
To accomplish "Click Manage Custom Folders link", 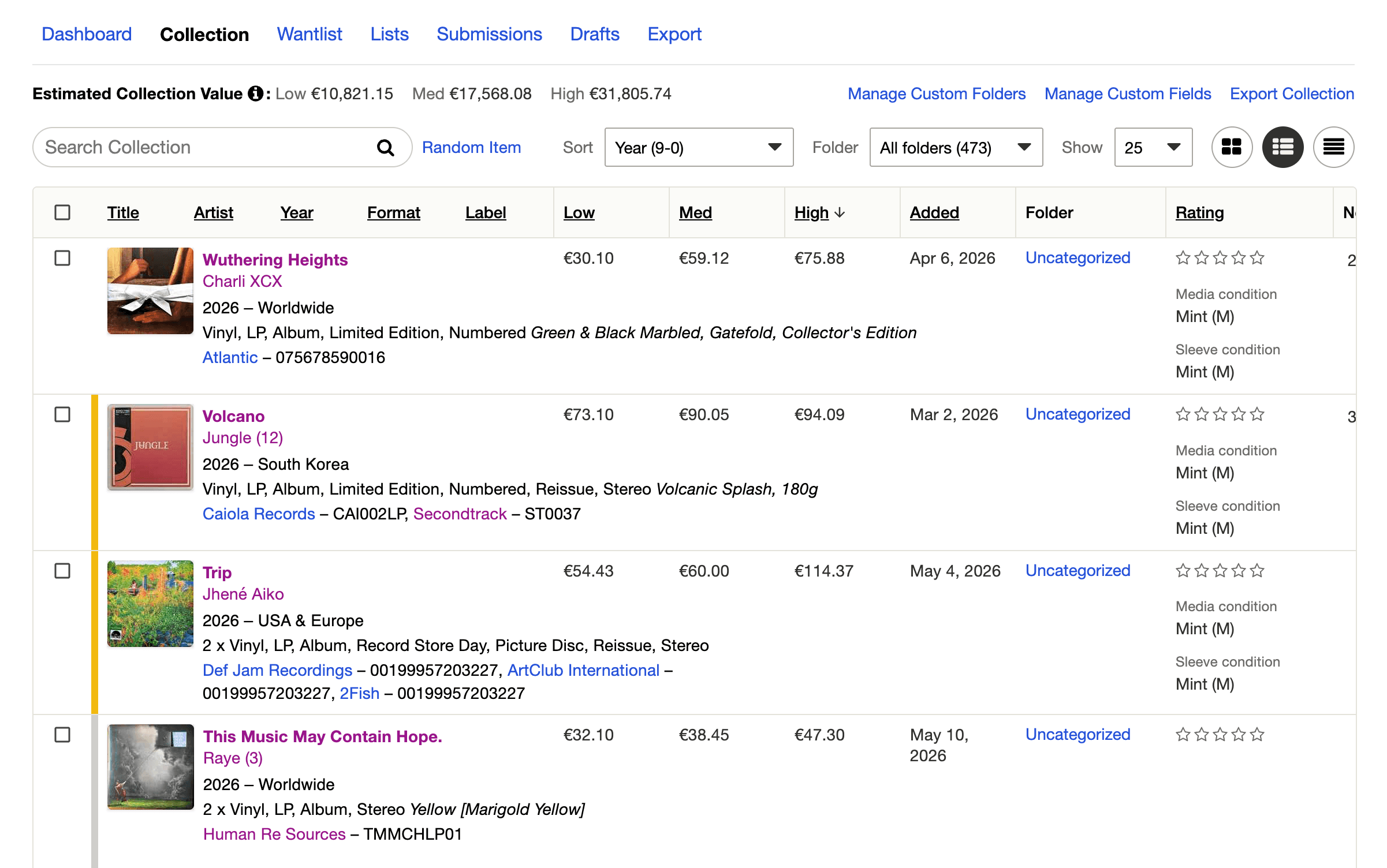I will [x=937, y=93].
